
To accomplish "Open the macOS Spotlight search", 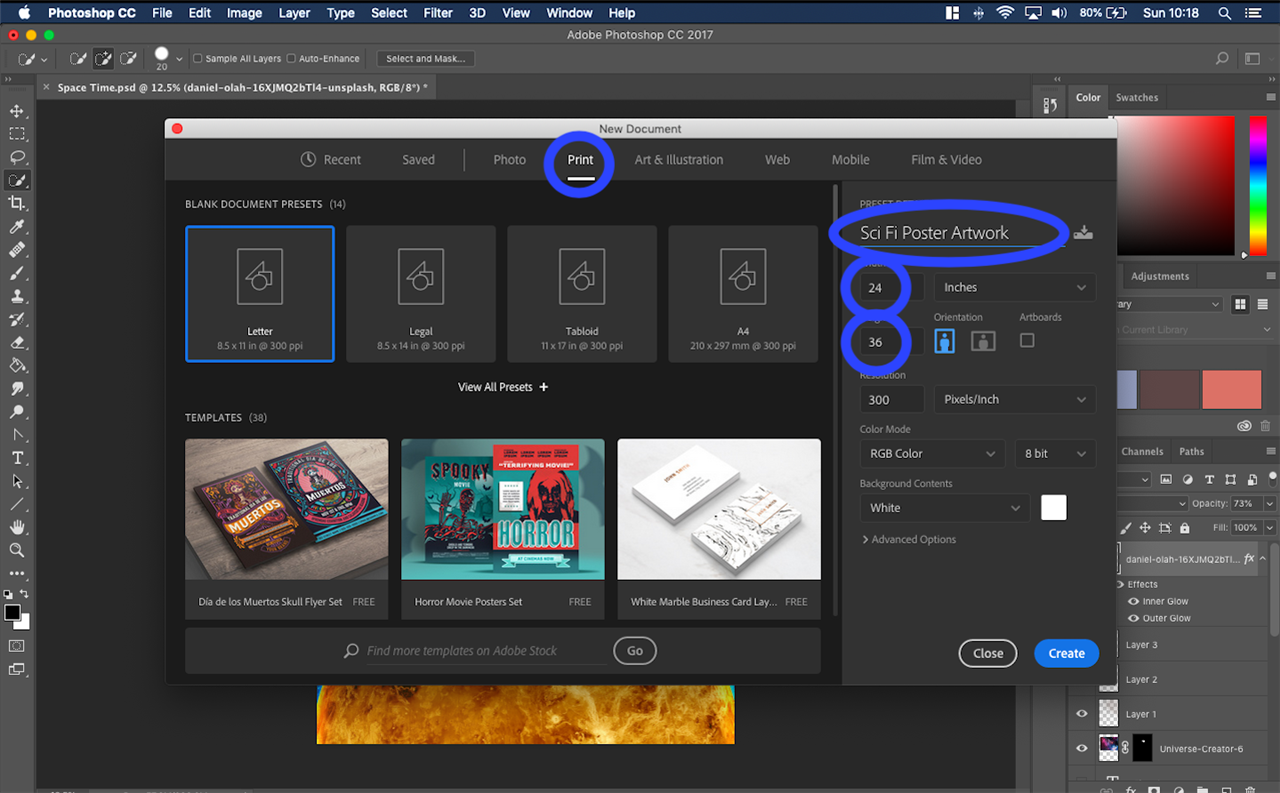I will [x=1224, y=13].
